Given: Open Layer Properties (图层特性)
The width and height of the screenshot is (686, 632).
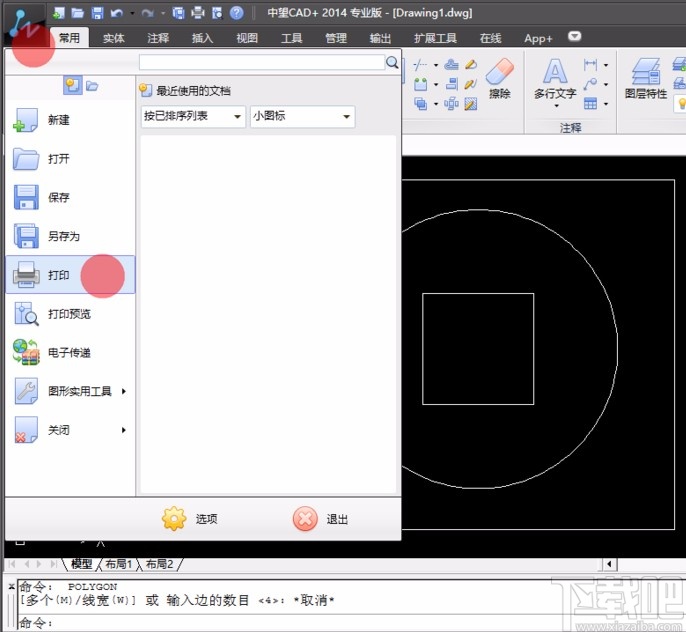Looking at the screenshot, I should (646, 79).
